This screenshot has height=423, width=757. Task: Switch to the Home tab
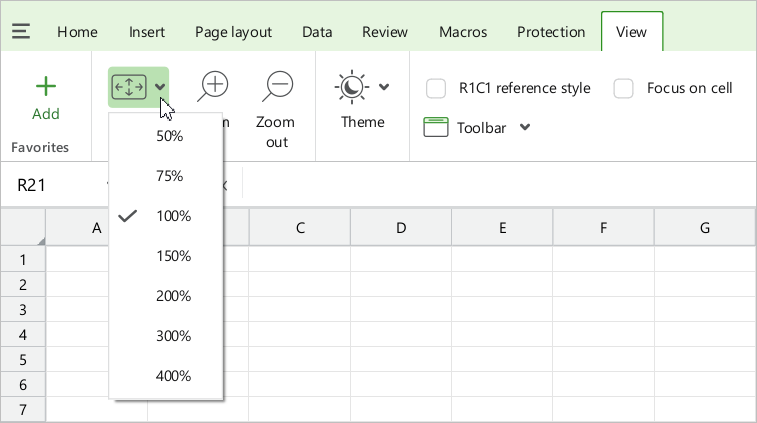click(x=77, y=32)
